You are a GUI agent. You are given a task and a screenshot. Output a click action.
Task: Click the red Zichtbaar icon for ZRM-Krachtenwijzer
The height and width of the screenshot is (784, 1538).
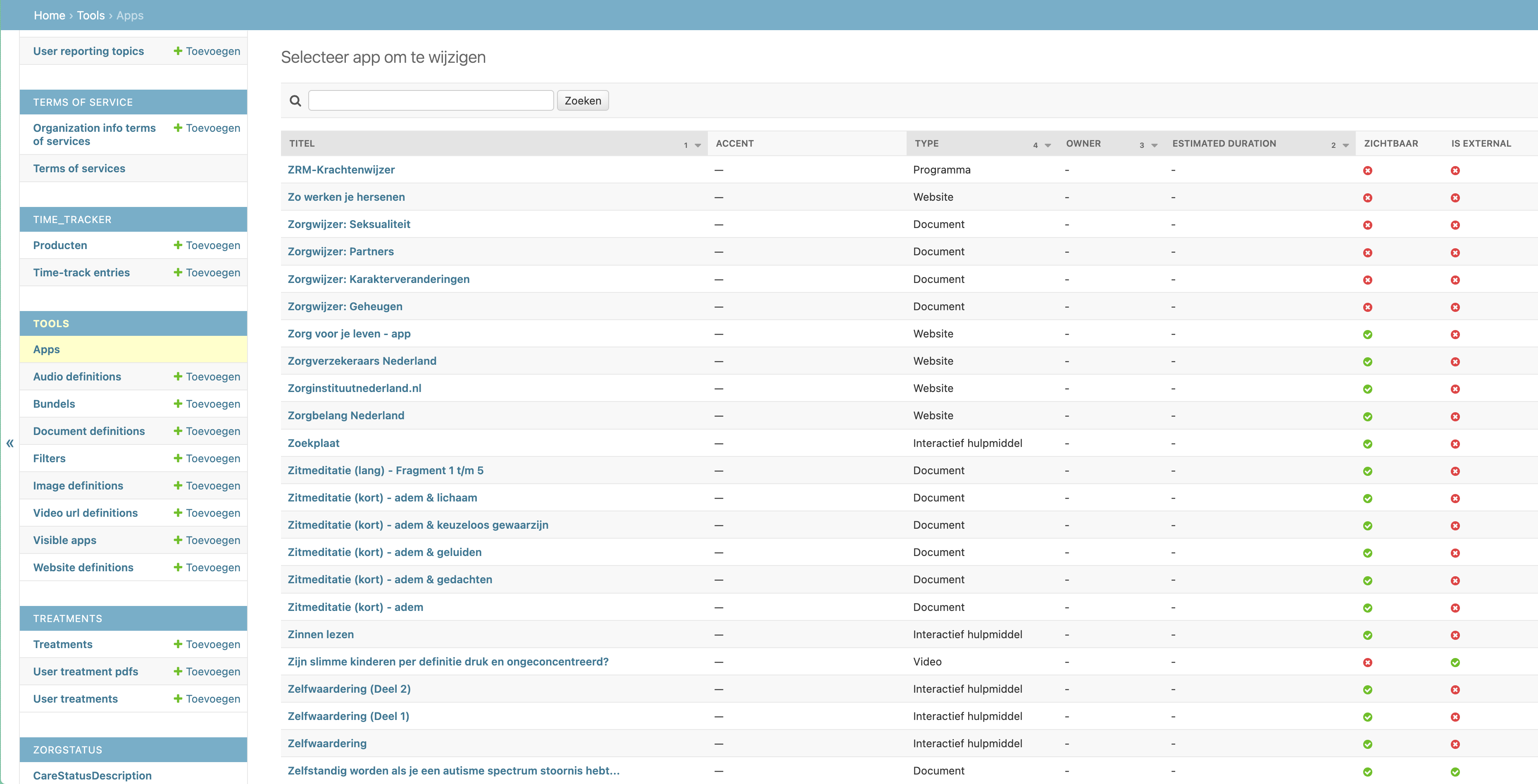(x=1367, y=171)
